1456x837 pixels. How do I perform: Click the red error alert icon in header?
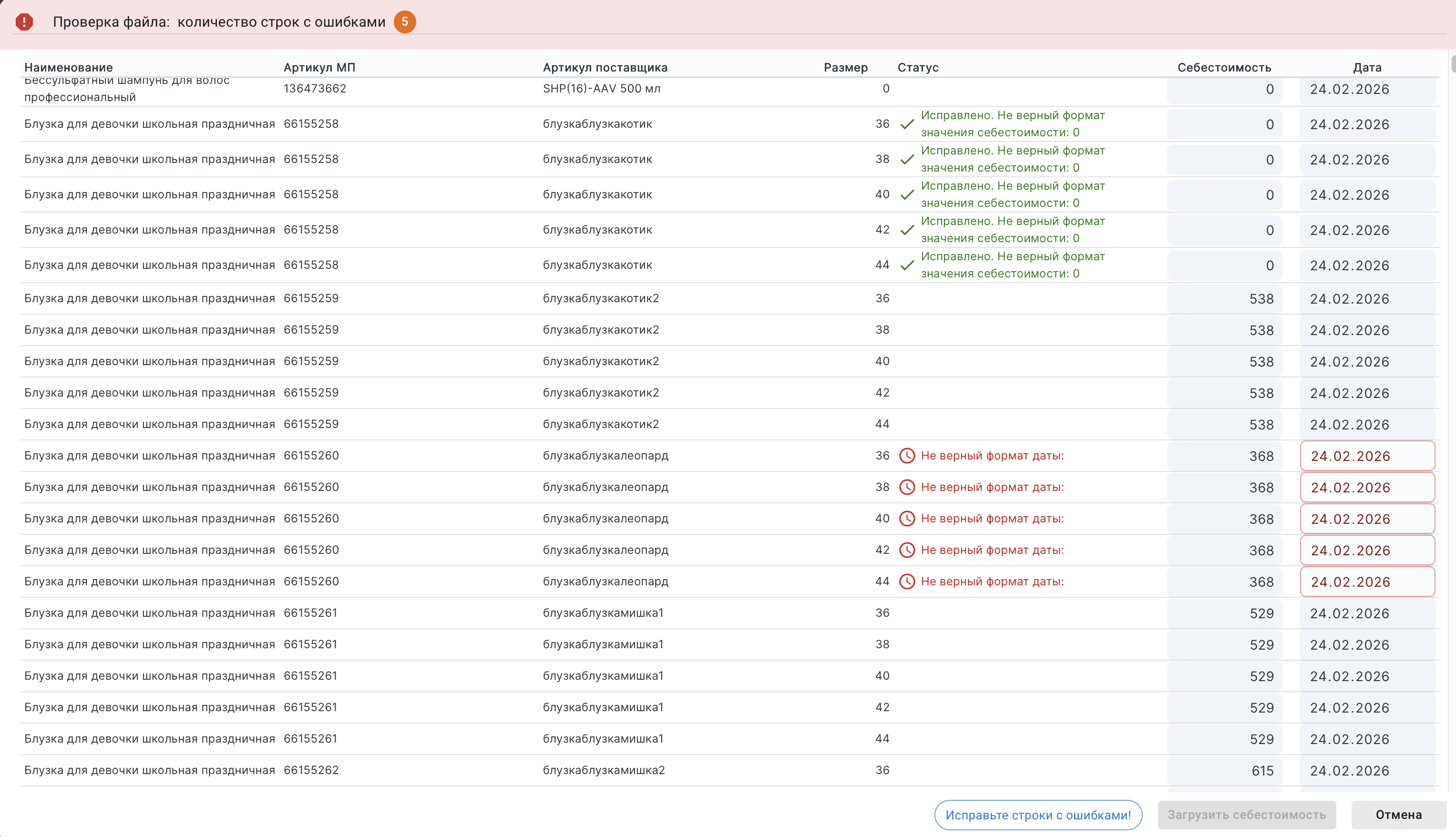pos(24,22)
